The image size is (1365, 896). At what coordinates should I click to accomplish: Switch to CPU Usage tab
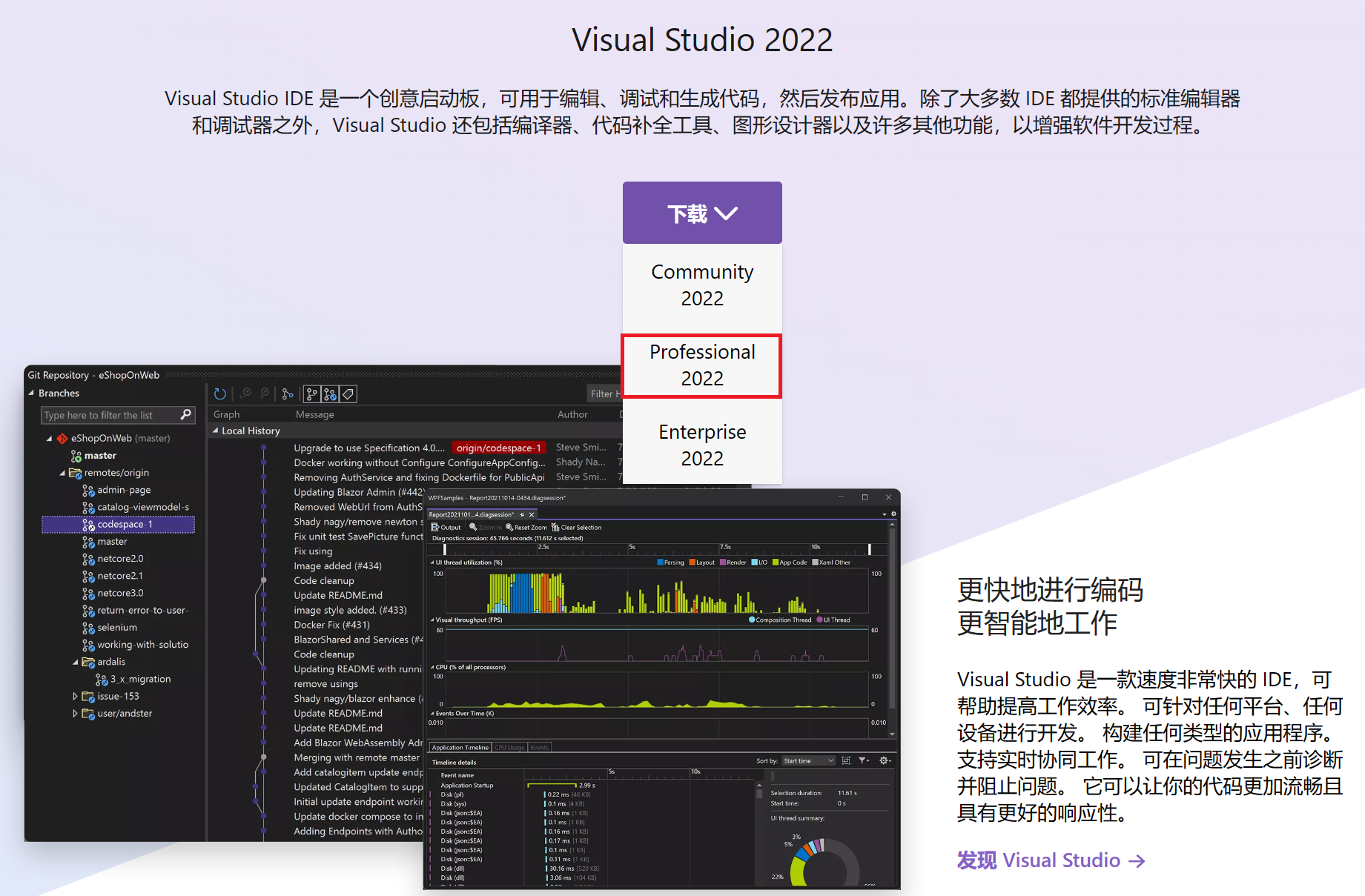pos(509,748)
